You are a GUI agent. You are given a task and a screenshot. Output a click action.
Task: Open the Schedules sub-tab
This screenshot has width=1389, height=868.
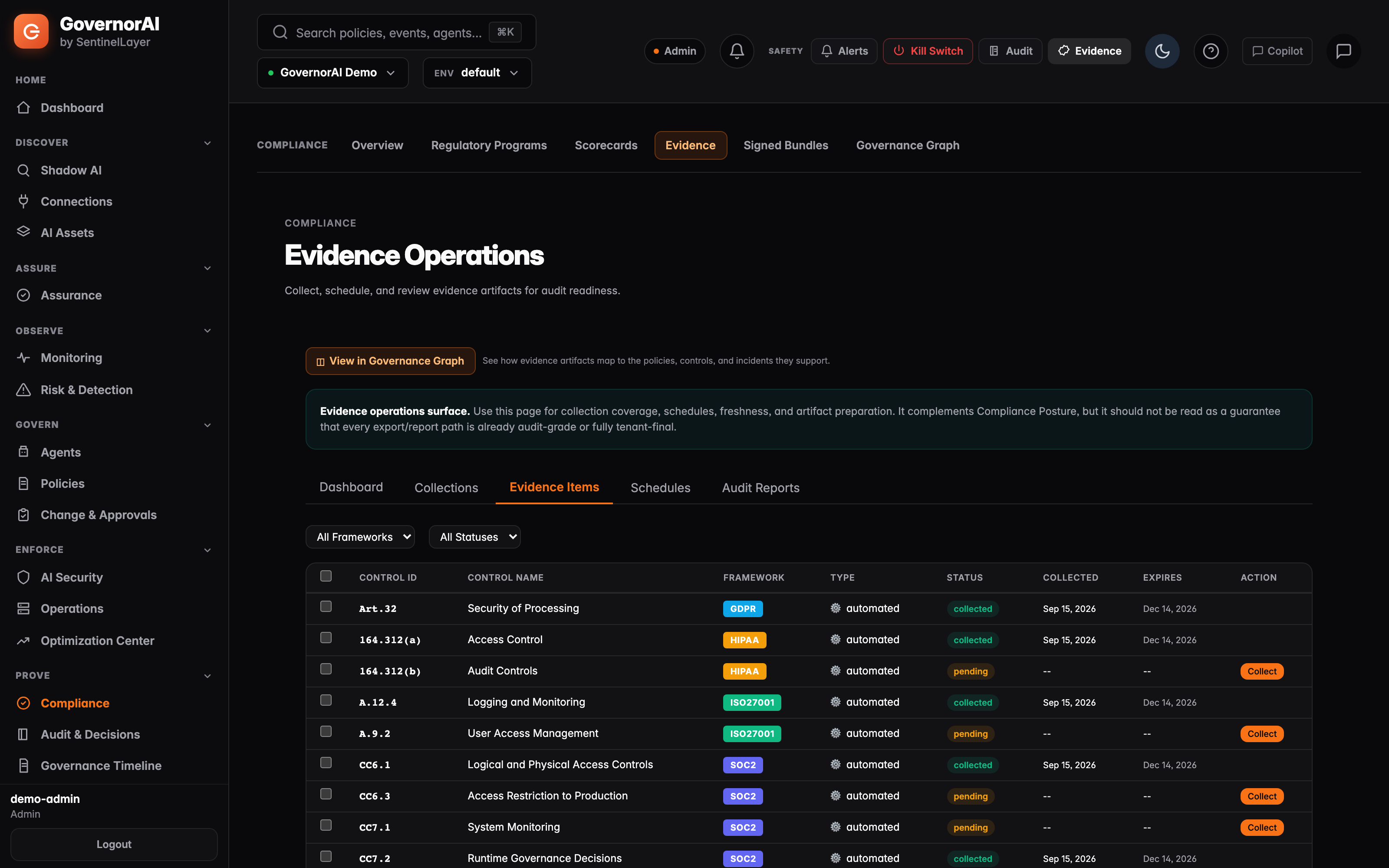[x=661, y=487]
